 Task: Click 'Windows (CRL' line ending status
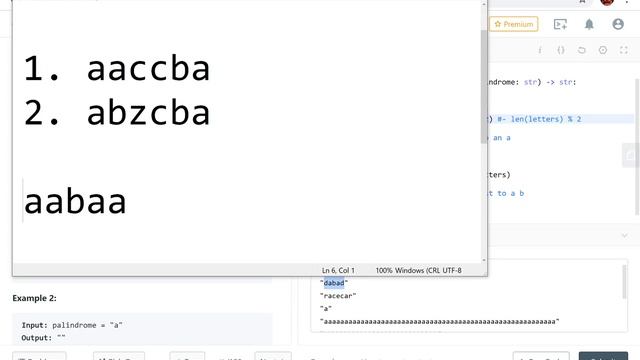[417, 270]
